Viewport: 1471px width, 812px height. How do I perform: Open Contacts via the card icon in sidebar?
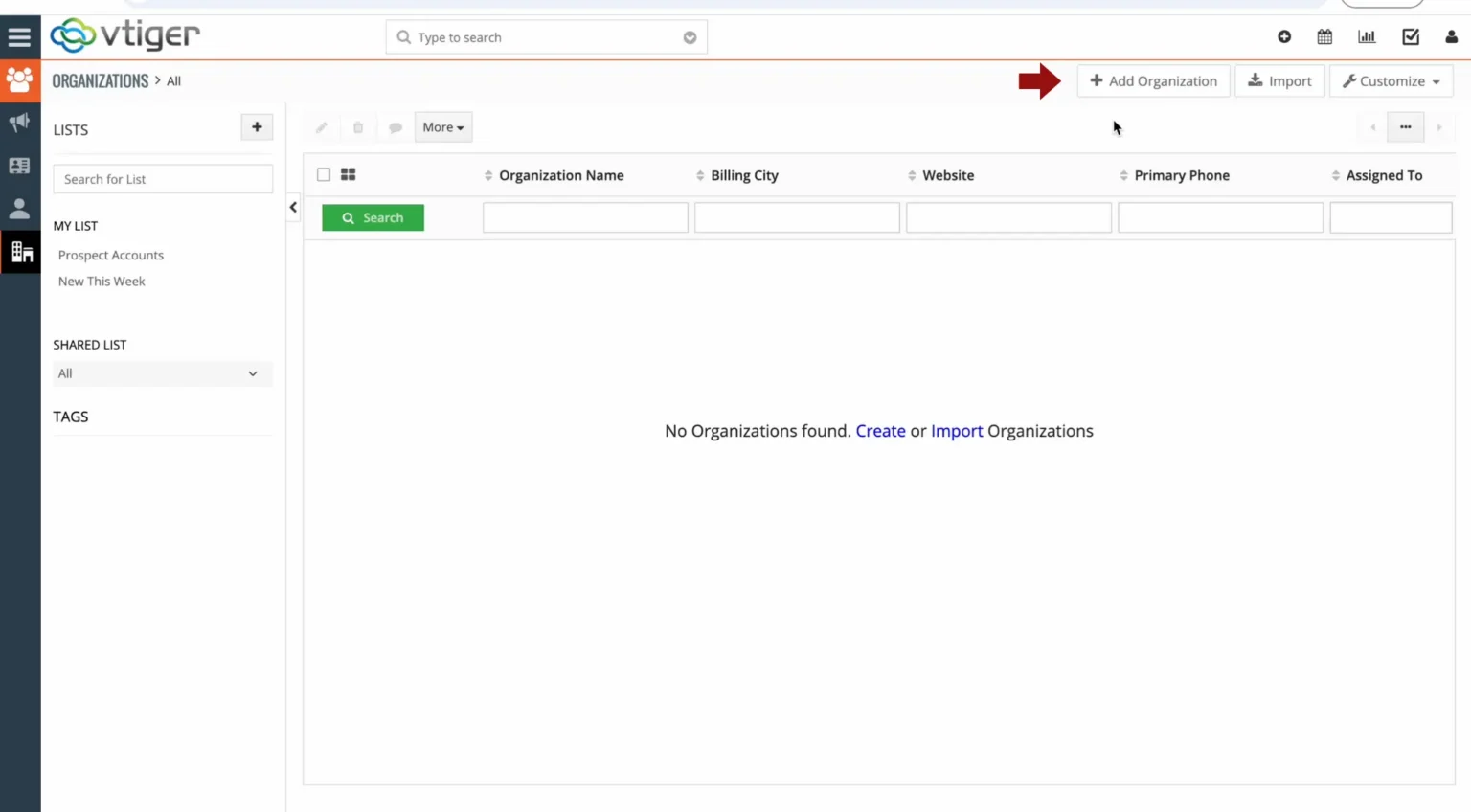(20, 165)
